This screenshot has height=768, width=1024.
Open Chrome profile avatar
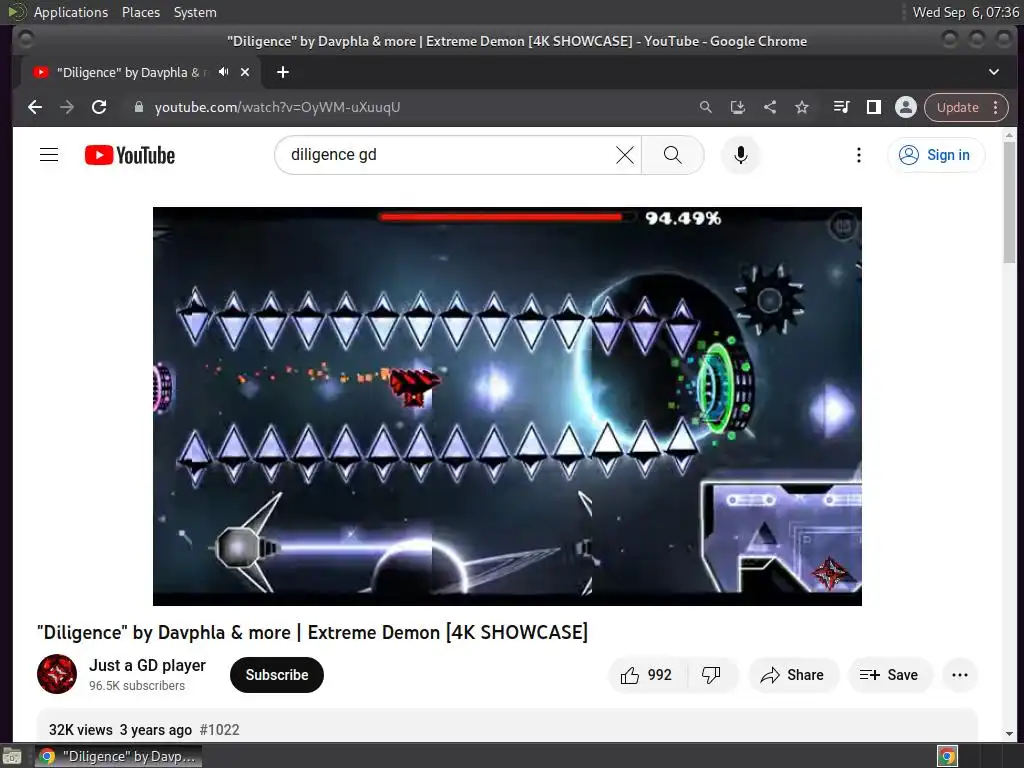[x=906, y=107]
